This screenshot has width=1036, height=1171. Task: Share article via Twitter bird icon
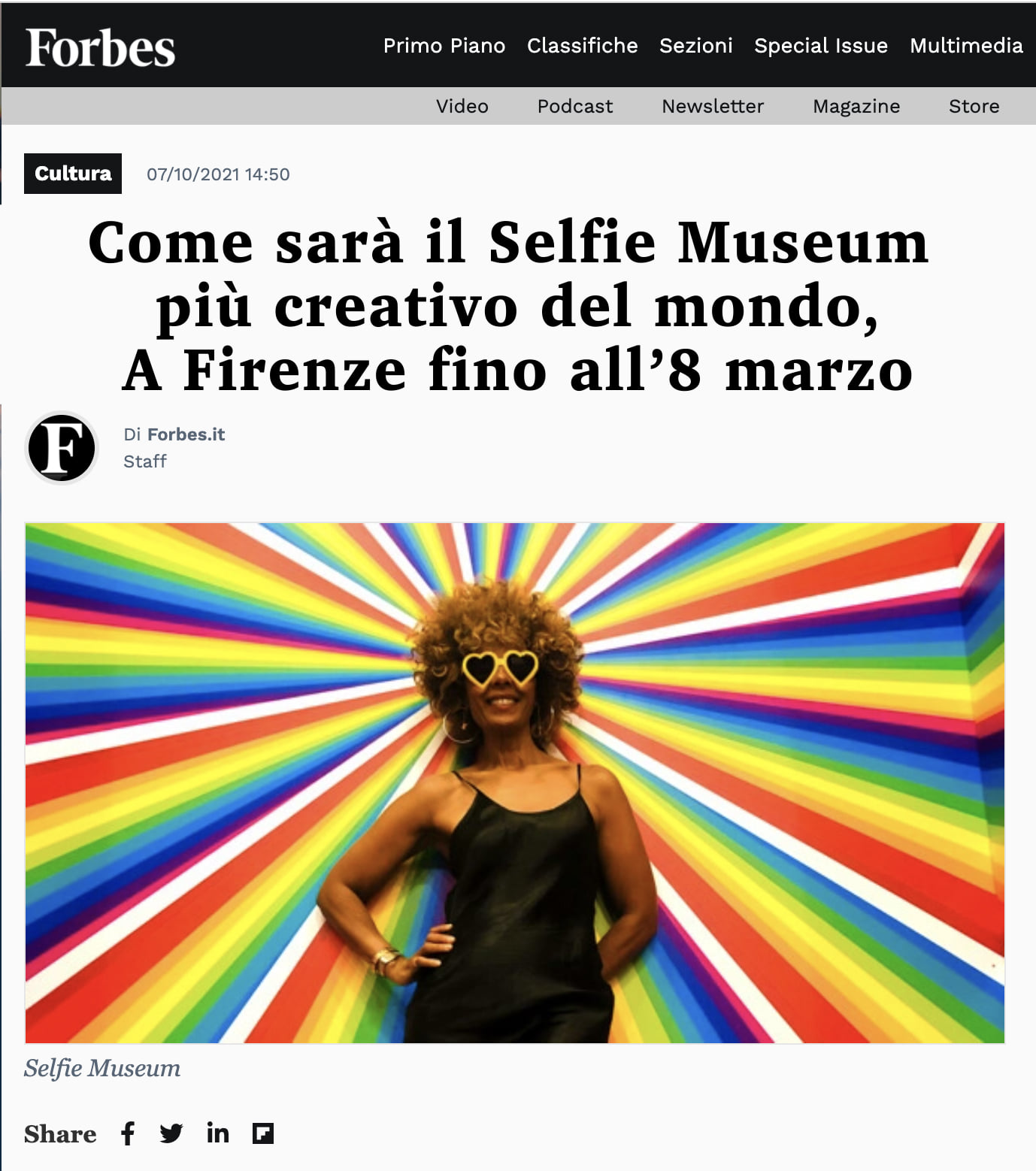171,1133
